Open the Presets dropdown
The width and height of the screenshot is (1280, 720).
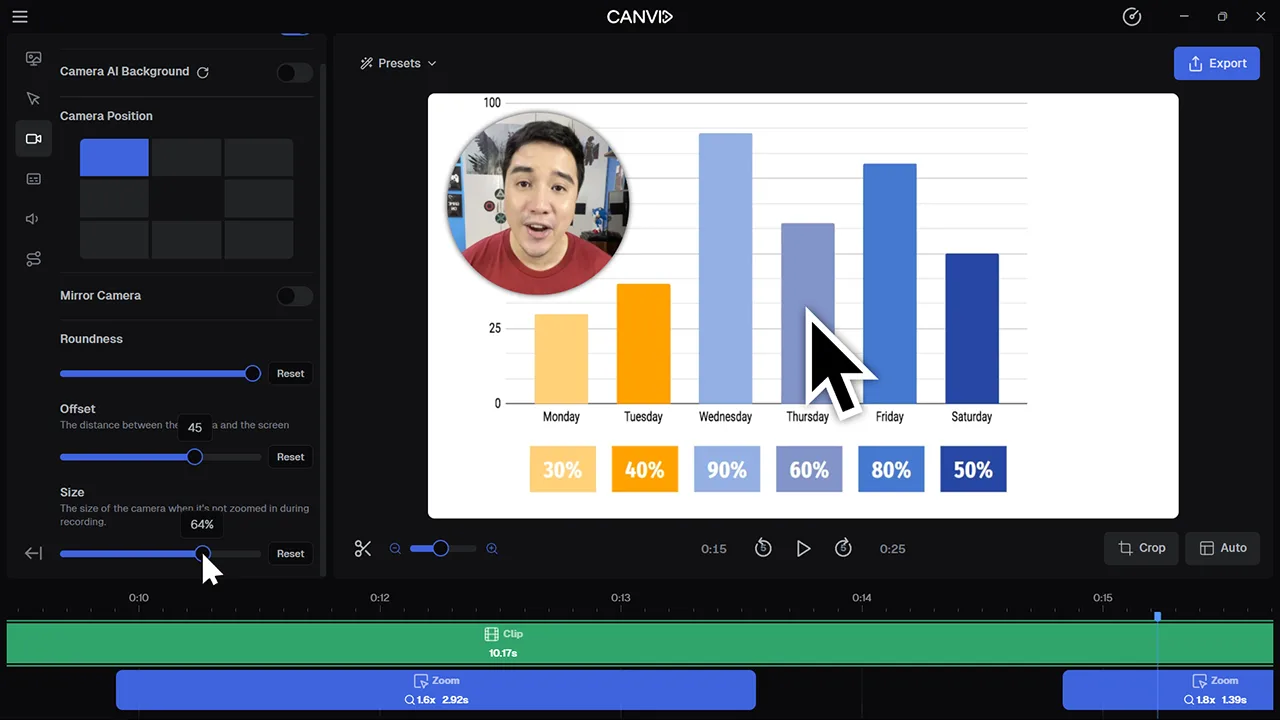[x=398, y=63]
